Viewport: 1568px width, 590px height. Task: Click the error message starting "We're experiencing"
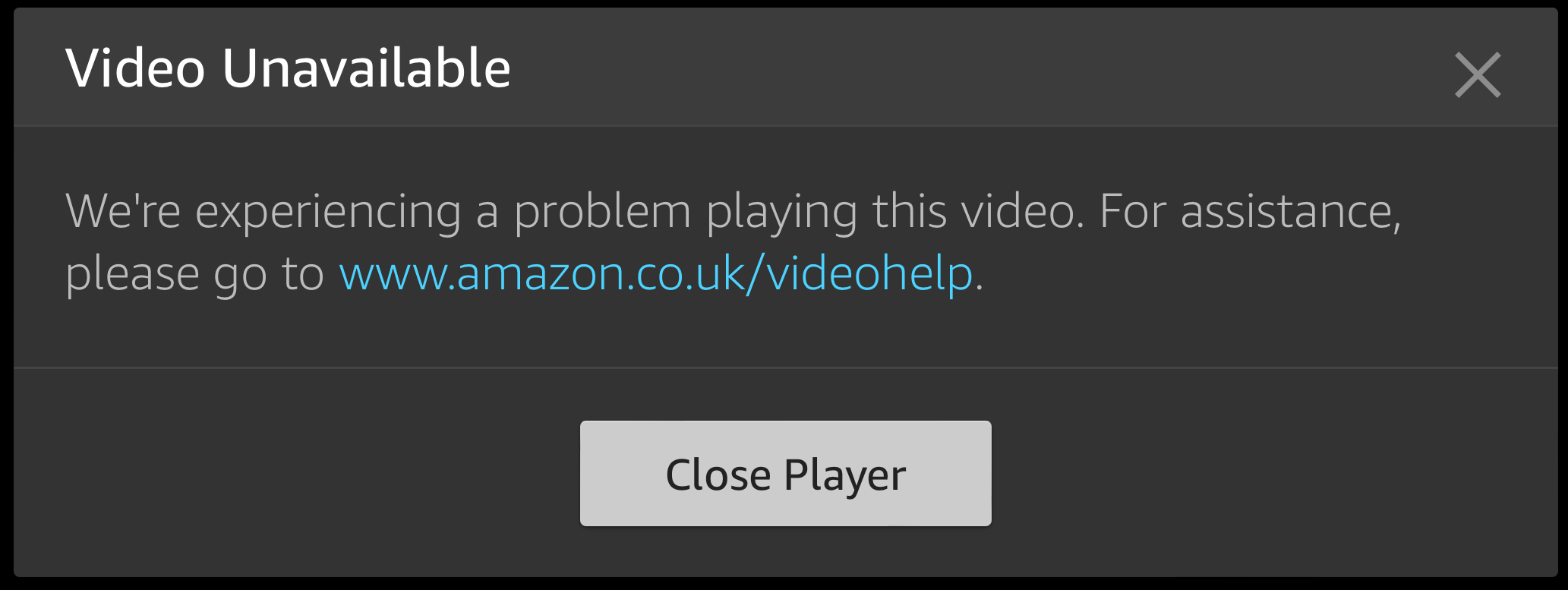click(734, 242)
